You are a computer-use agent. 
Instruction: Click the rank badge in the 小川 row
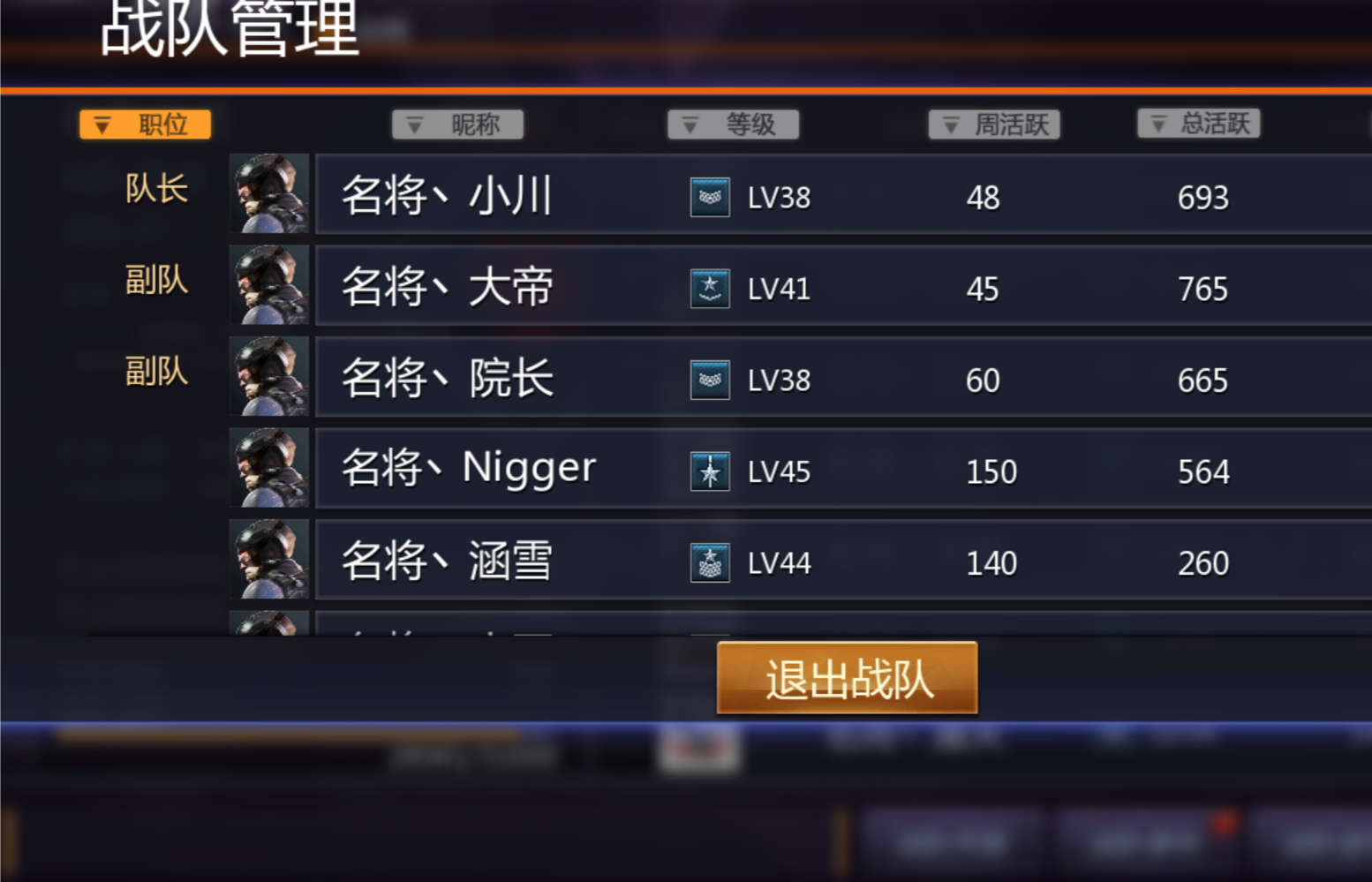pyautogui.click(x=710, y=197)
